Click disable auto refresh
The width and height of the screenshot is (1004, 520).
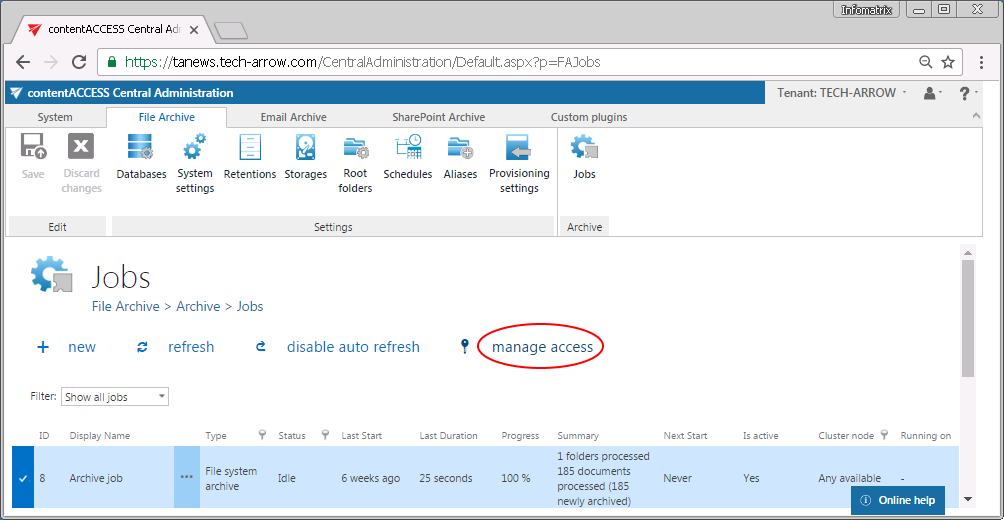[x=353, y=347]
